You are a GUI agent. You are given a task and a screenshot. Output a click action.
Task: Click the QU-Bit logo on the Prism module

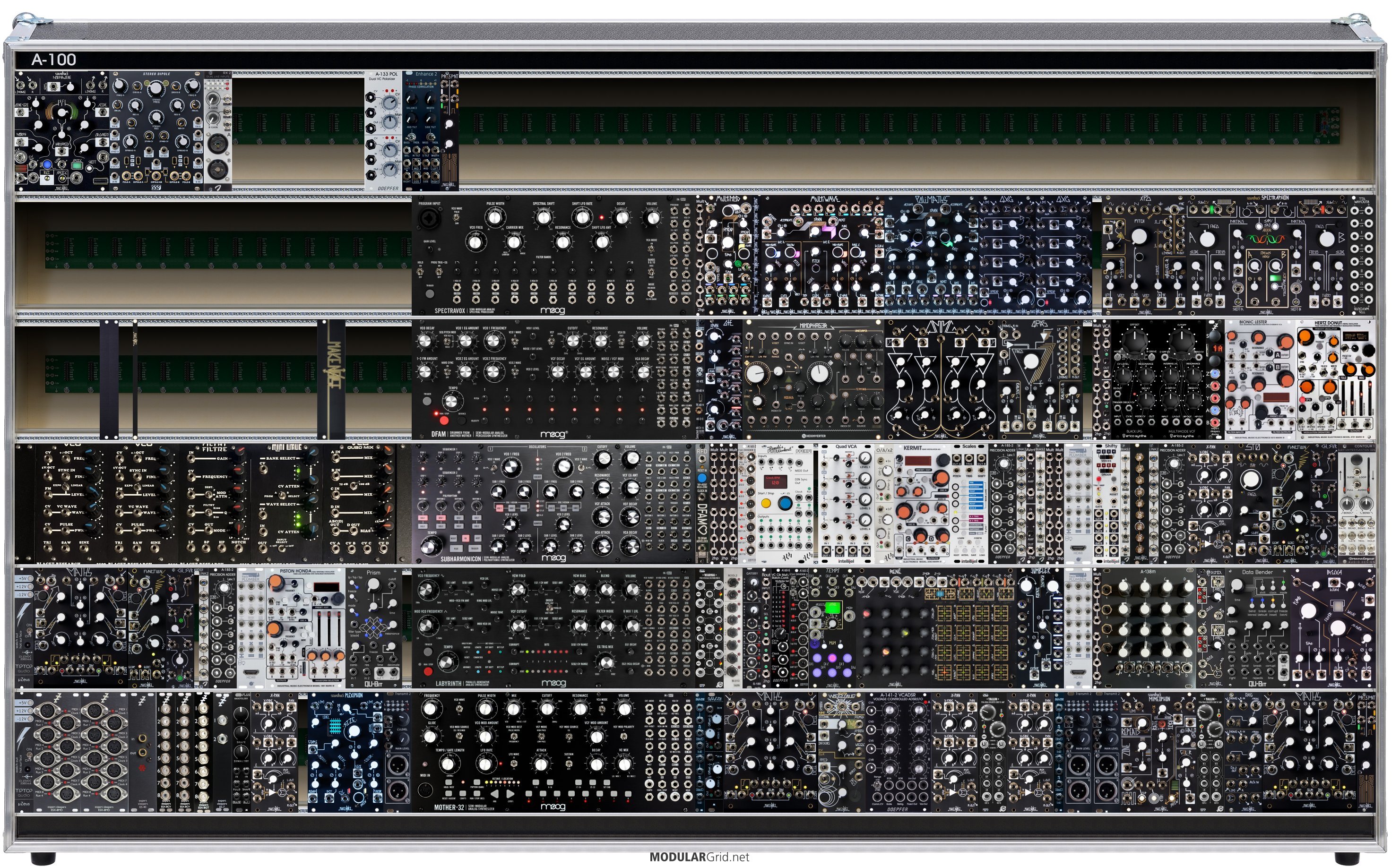point(373,684)
